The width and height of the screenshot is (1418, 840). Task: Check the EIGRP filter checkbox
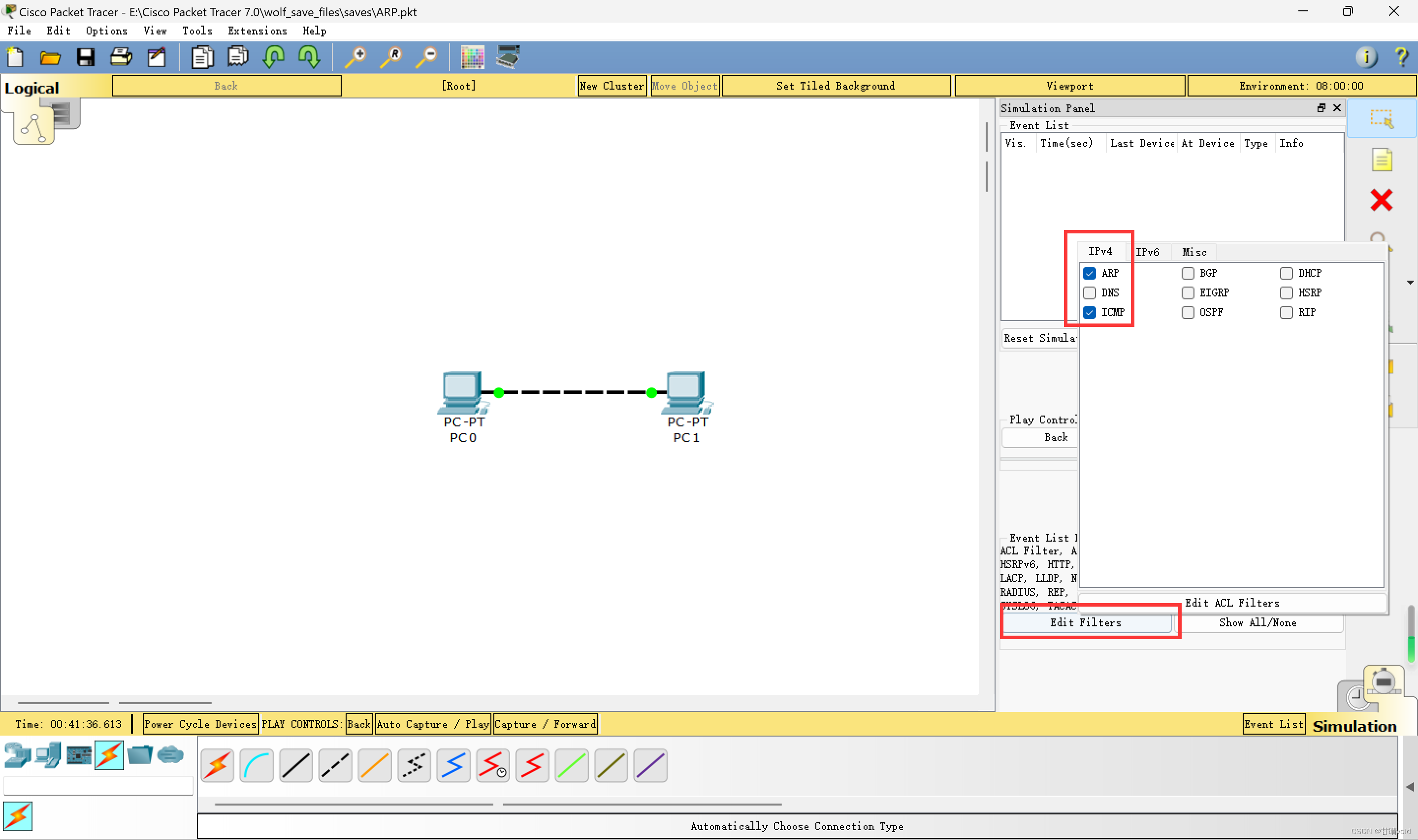pos(1188,292)
